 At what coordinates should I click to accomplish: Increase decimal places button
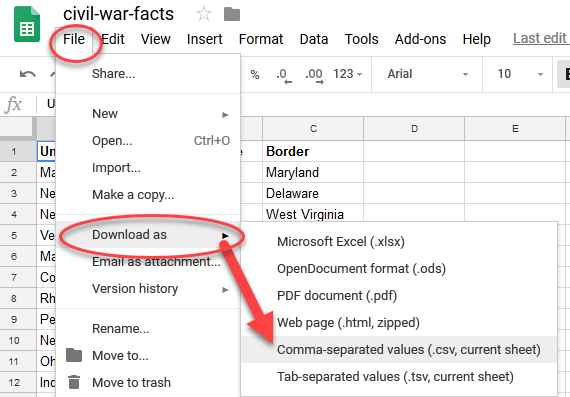tap(314, 75)
